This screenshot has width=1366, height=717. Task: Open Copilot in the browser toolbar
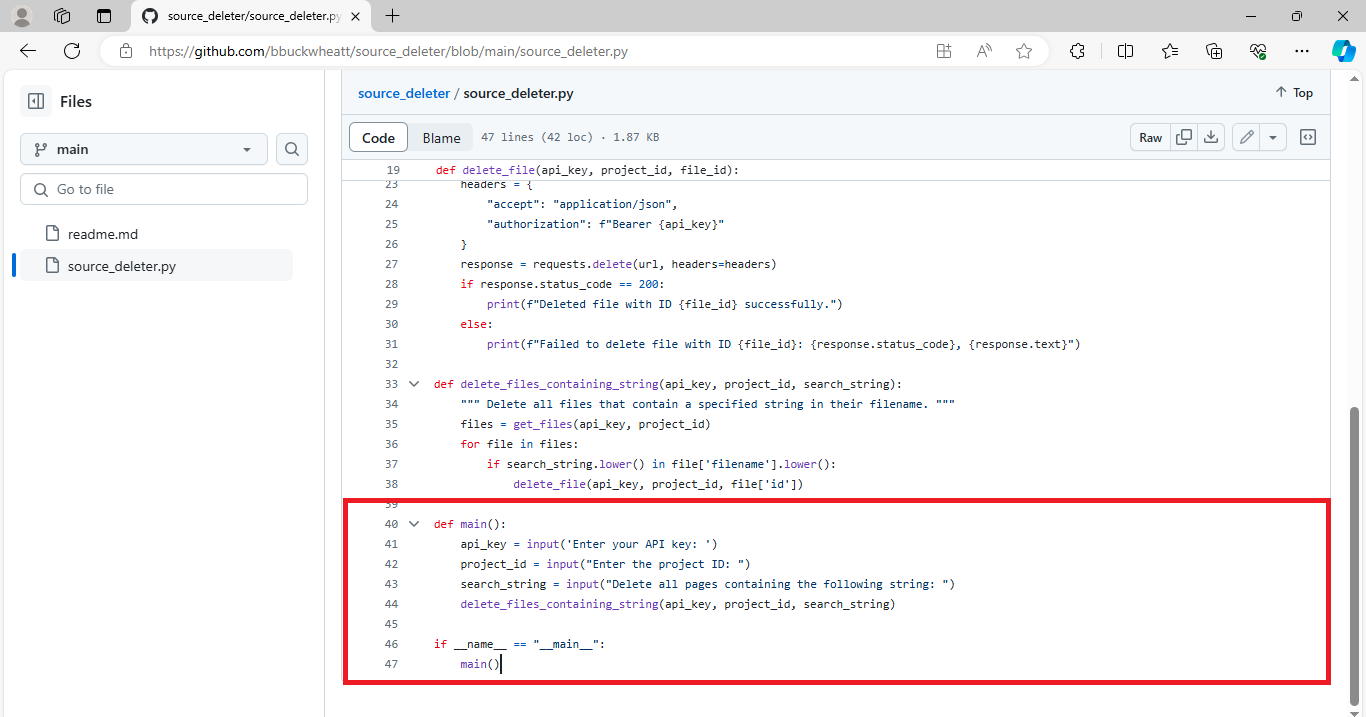[1343, 50]
